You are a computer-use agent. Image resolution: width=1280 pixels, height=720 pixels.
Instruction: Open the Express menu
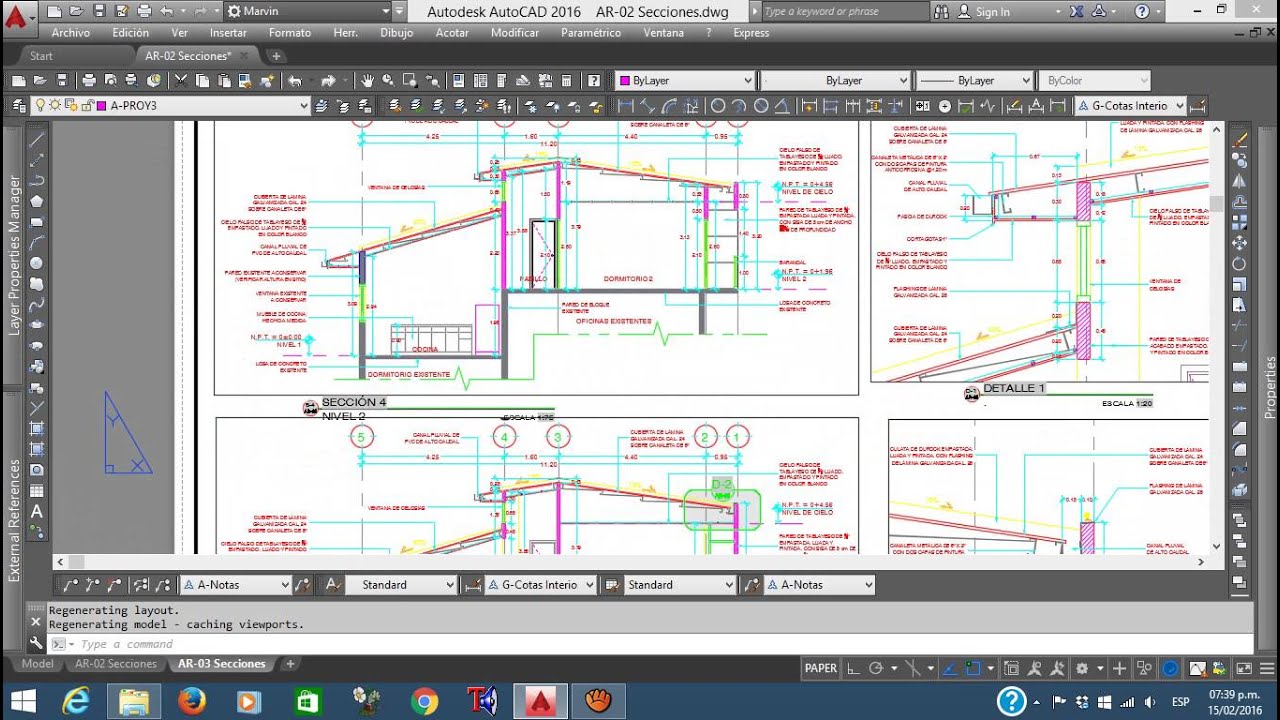click(751, 33)
